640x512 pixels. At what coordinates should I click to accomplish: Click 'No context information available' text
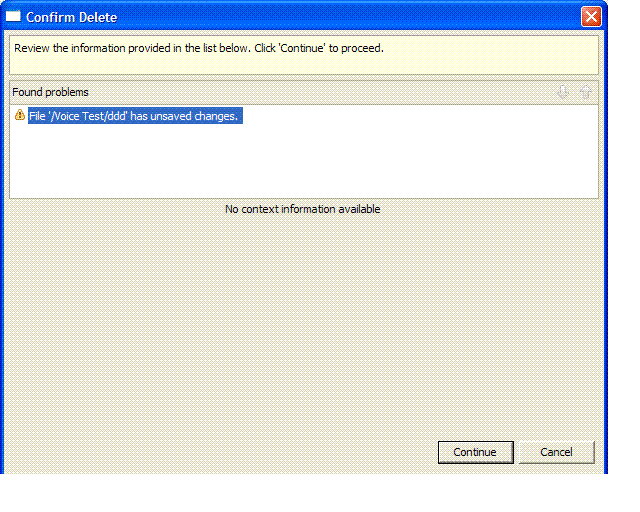tap(302, 209)
